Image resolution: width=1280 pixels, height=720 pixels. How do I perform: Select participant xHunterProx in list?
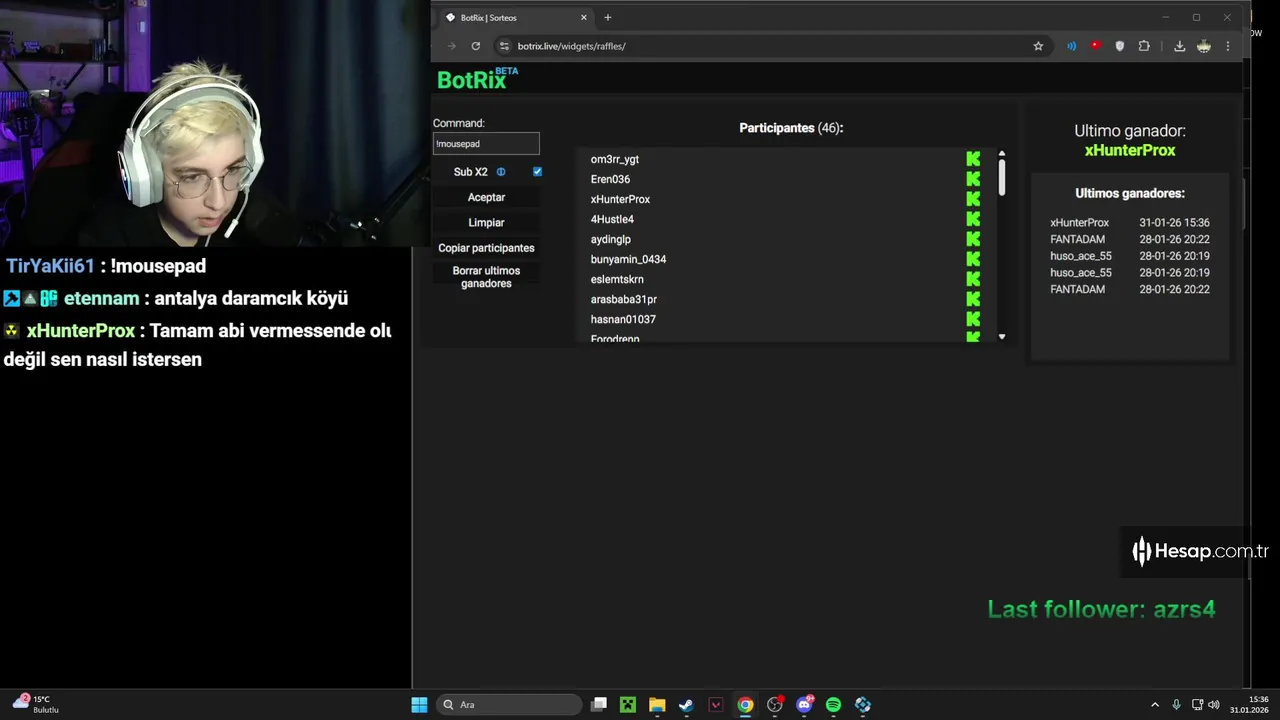tap(620, 199)
